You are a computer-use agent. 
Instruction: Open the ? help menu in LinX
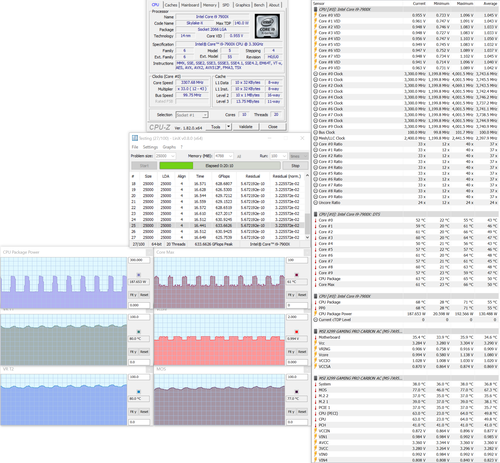tap(182, 147)
